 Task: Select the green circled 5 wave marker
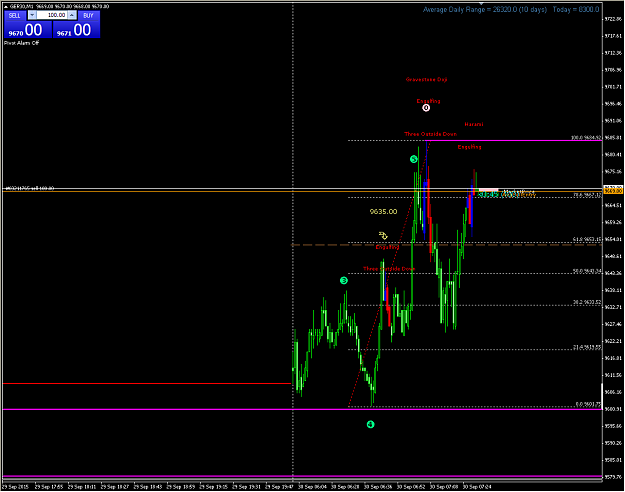point(414,159)
